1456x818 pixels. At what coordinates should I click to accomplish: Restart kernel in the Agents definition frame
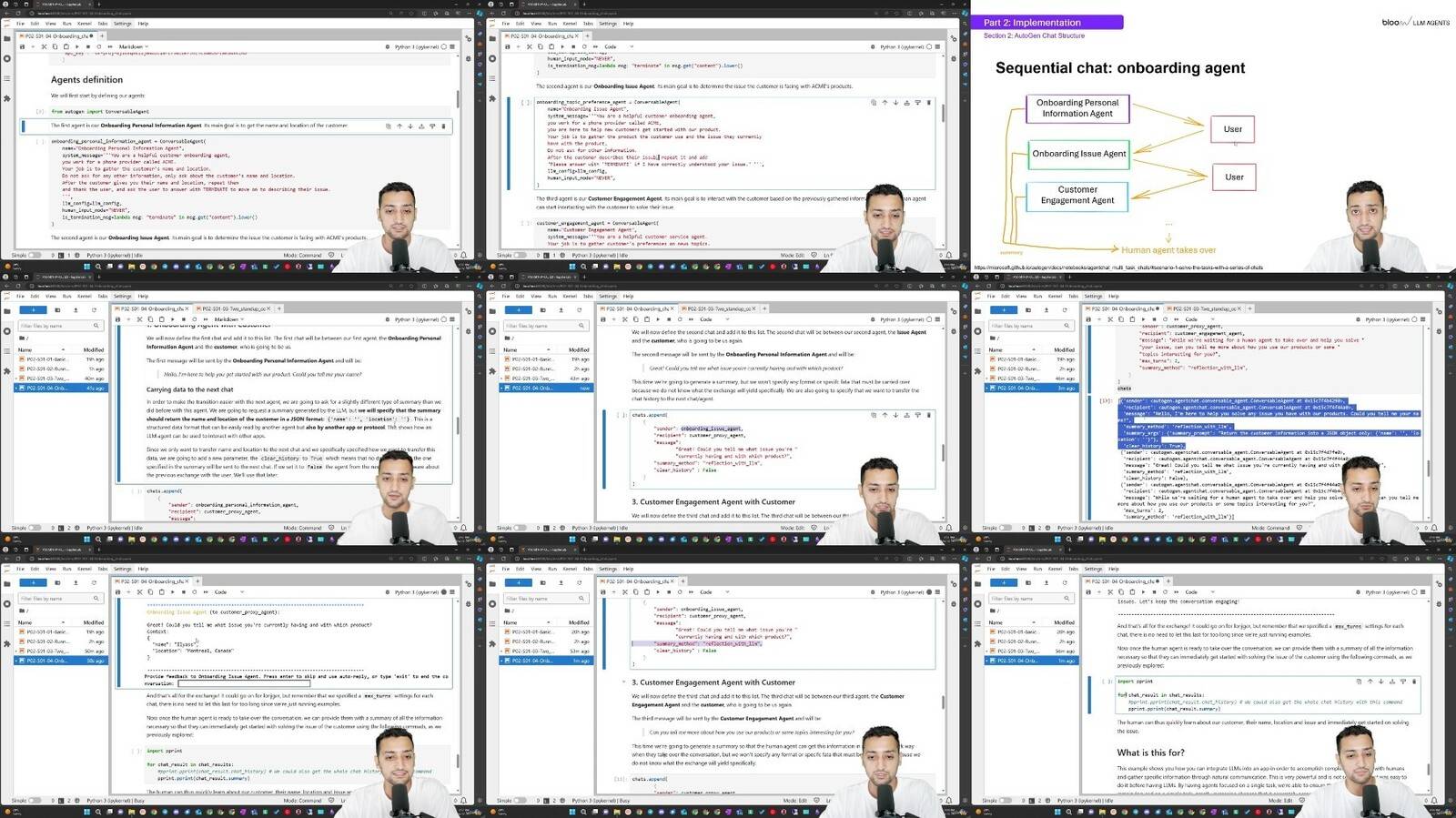click(x=99, y=46)
